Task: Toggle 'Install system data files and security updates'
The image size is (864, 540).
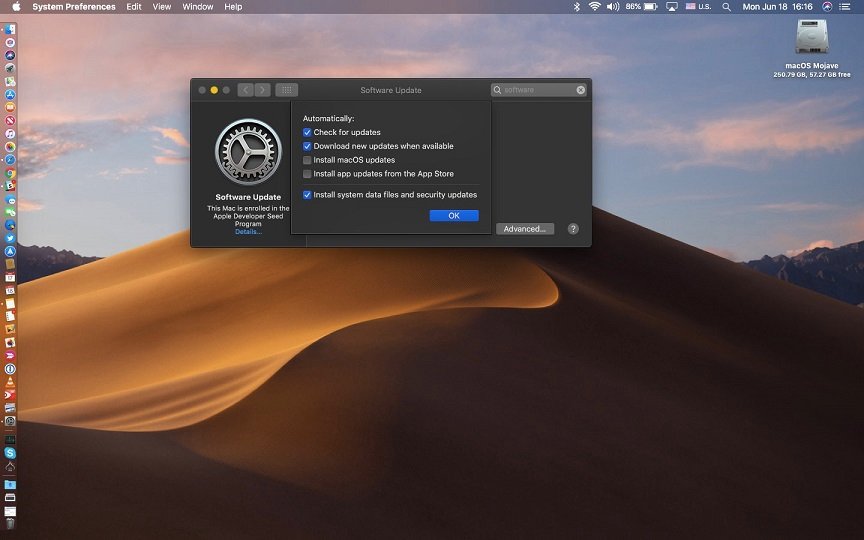Action: coord(307,195)
